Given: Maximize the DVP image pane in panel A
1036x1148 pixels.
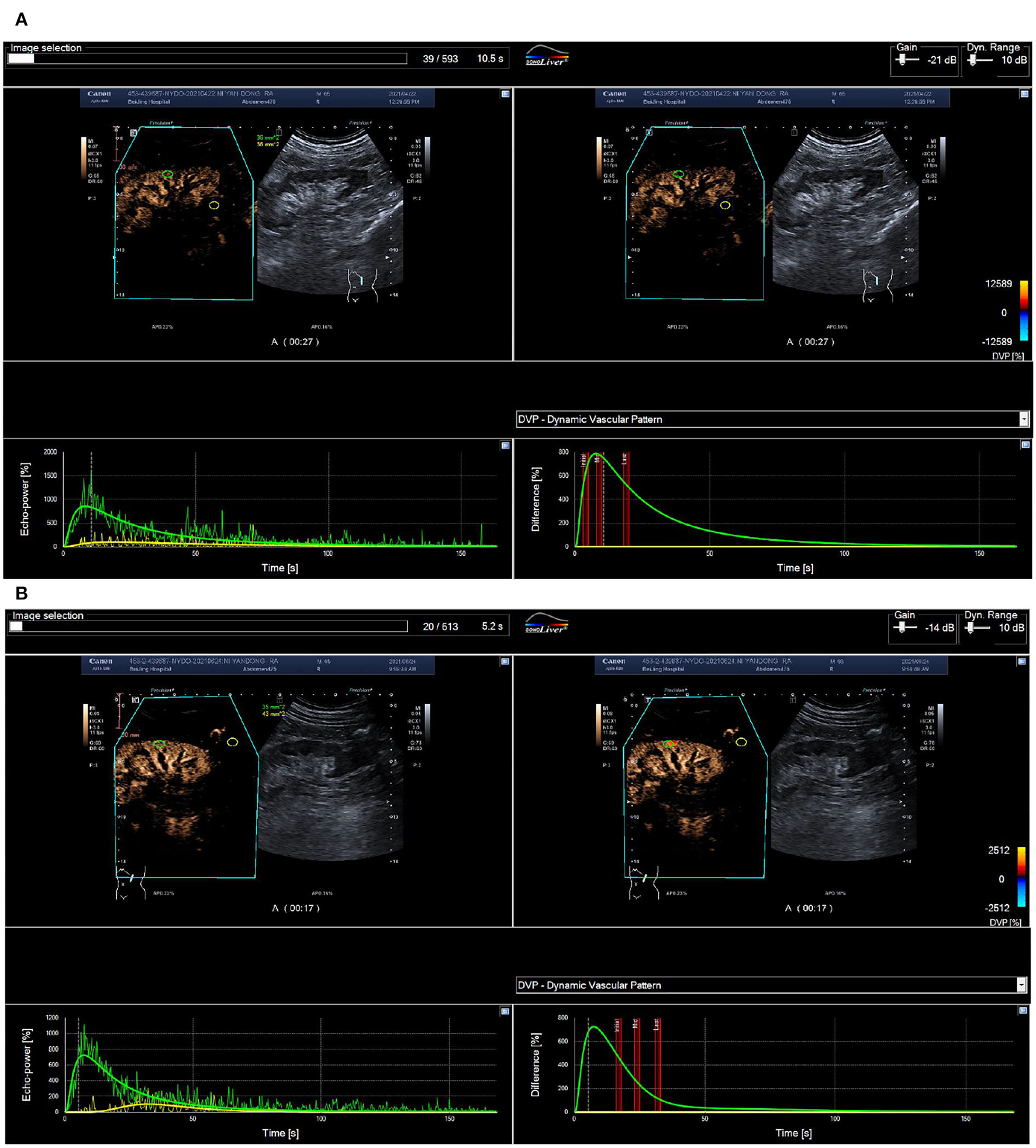Looking at the screenshot, I should click(1024, 94).
